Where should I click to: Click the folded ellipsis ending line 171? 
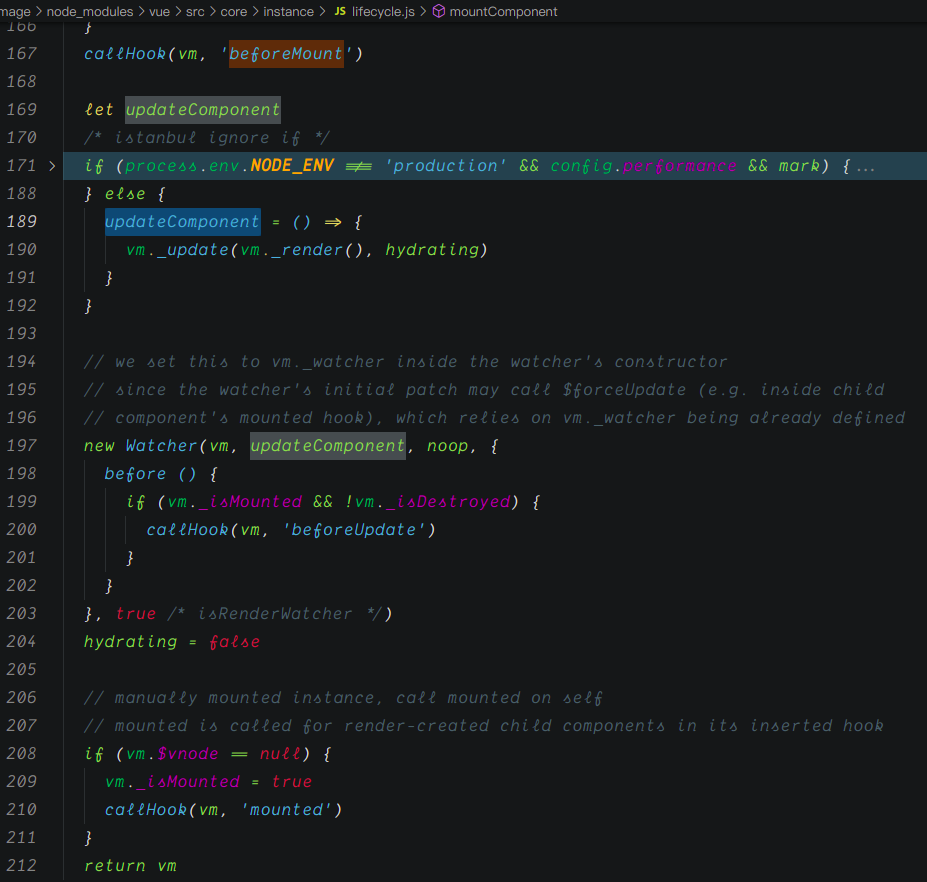[x=866, y=166]
